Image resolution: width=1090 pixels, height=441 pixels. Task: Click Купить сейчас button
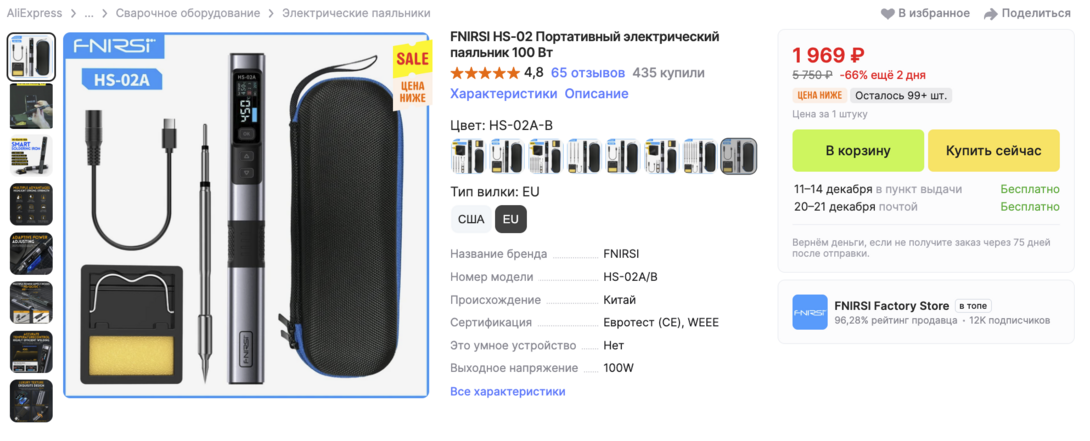click(993, 151)
